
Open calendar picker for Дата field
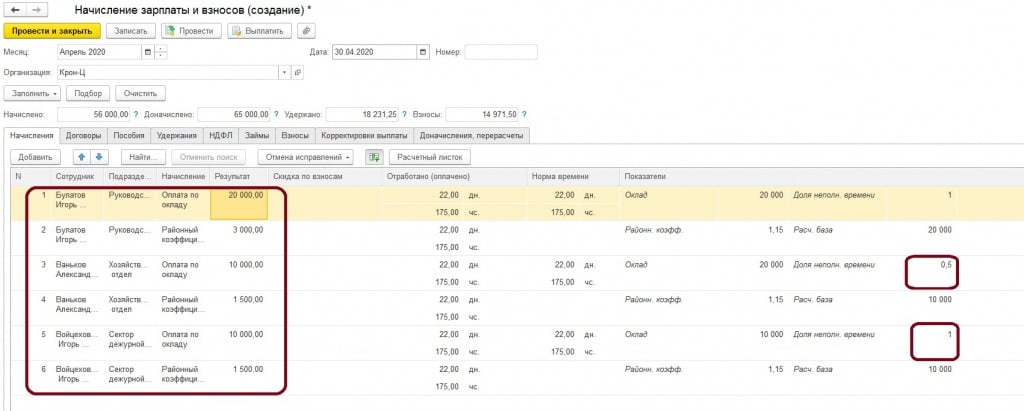point(424,52)
